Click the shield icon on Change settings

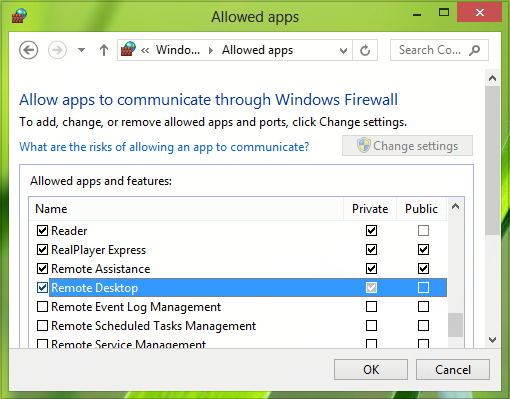[364, 146]
